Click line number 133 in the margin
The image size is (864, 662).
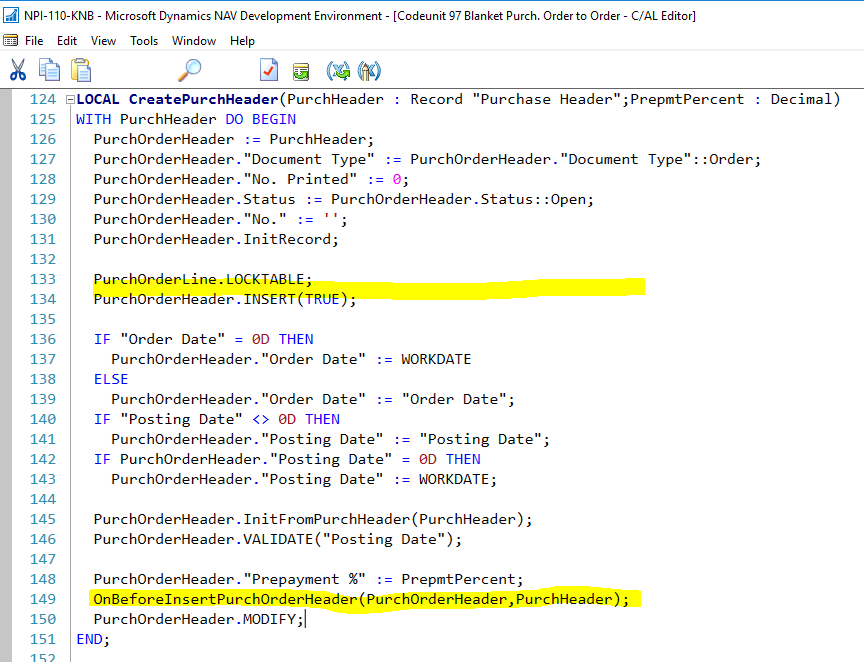pyautogui.click(x=42, y=278)
